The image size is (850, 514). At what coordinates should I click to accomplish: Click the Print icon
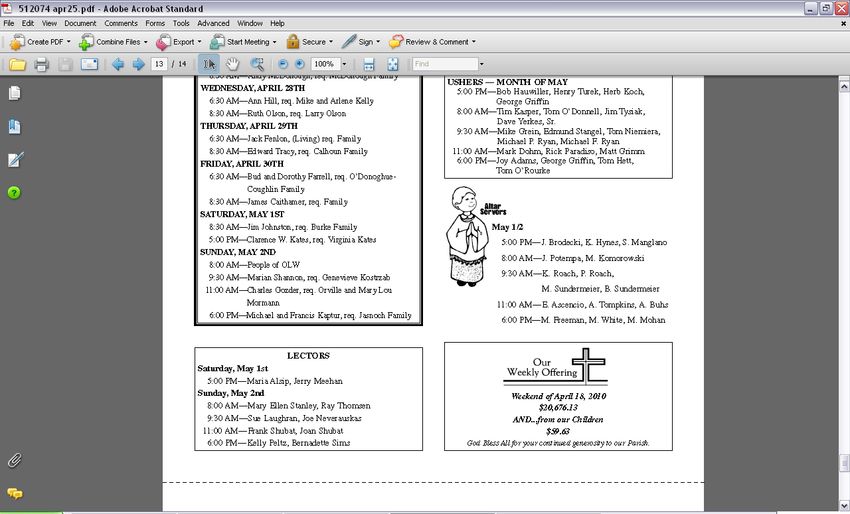42,65
